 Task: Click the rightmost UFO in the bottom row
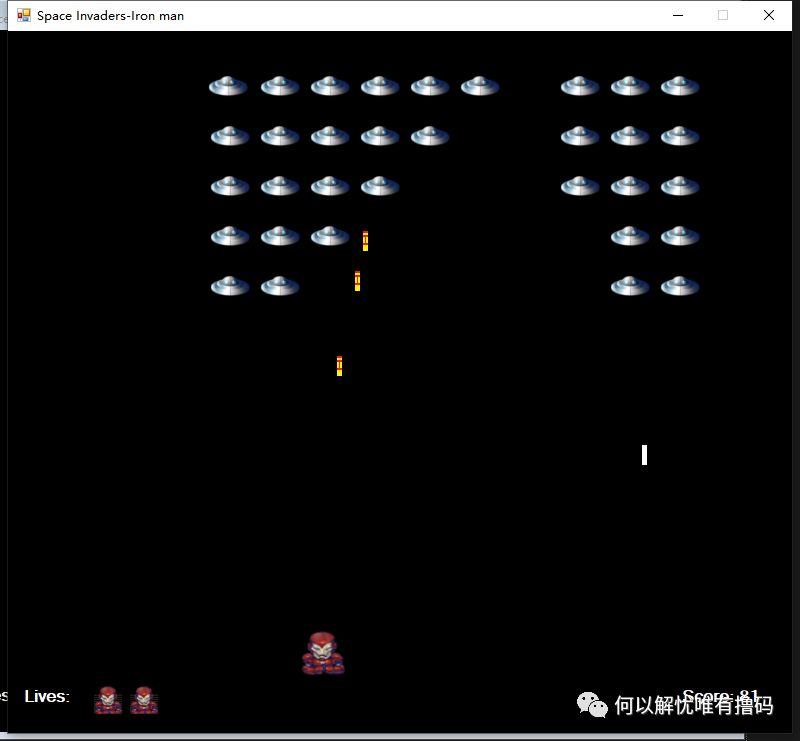[680, 286]
